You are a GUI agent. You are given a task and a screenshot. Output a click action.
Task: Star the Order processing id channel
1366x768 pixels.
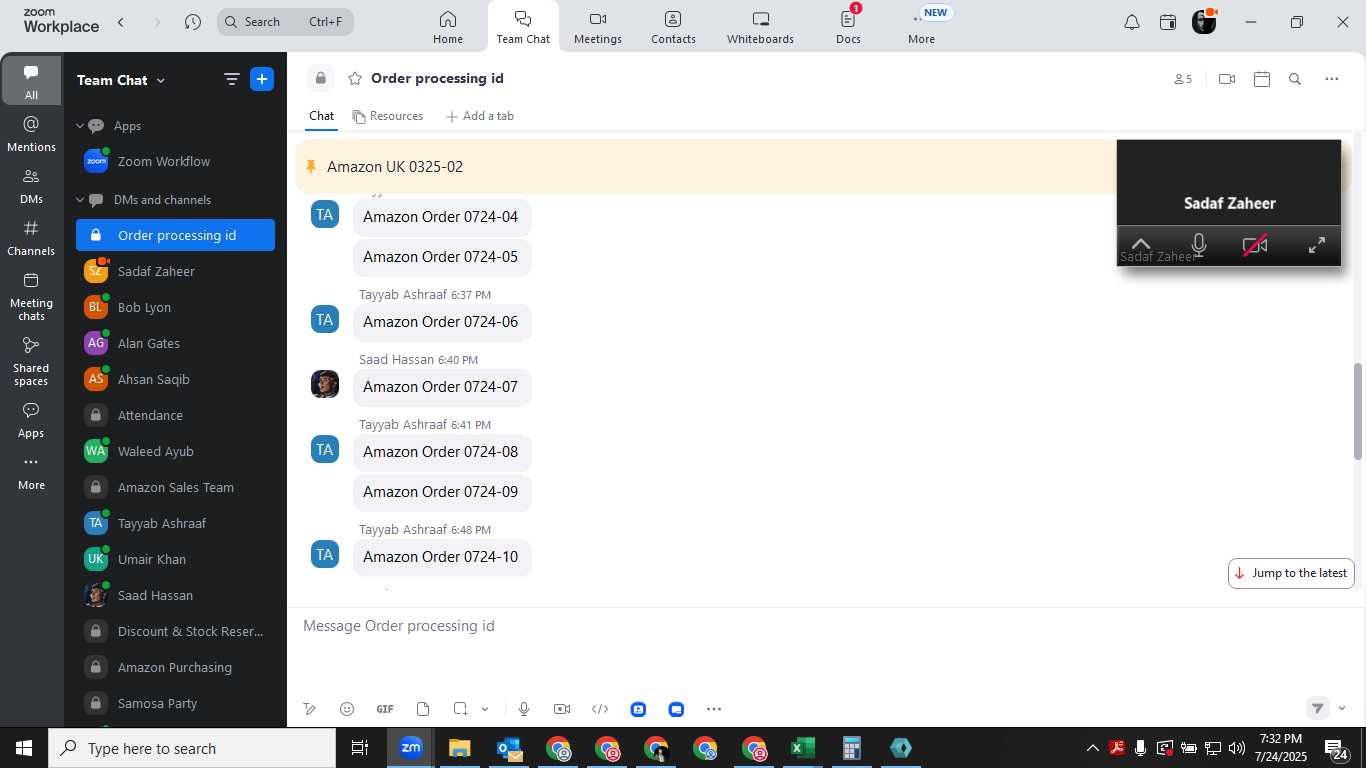(354, 79)
